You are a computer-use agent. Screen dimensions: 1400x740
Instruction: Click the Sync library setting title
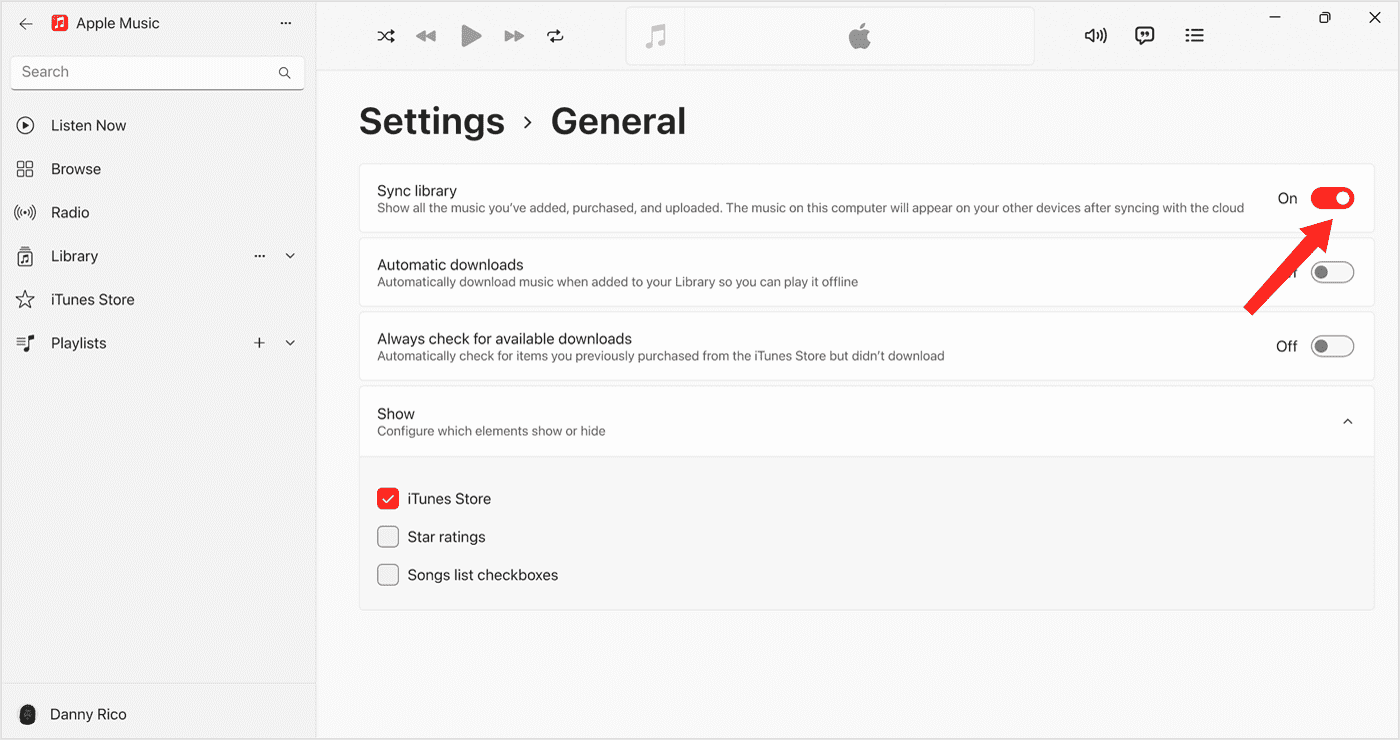click(417, 191)
